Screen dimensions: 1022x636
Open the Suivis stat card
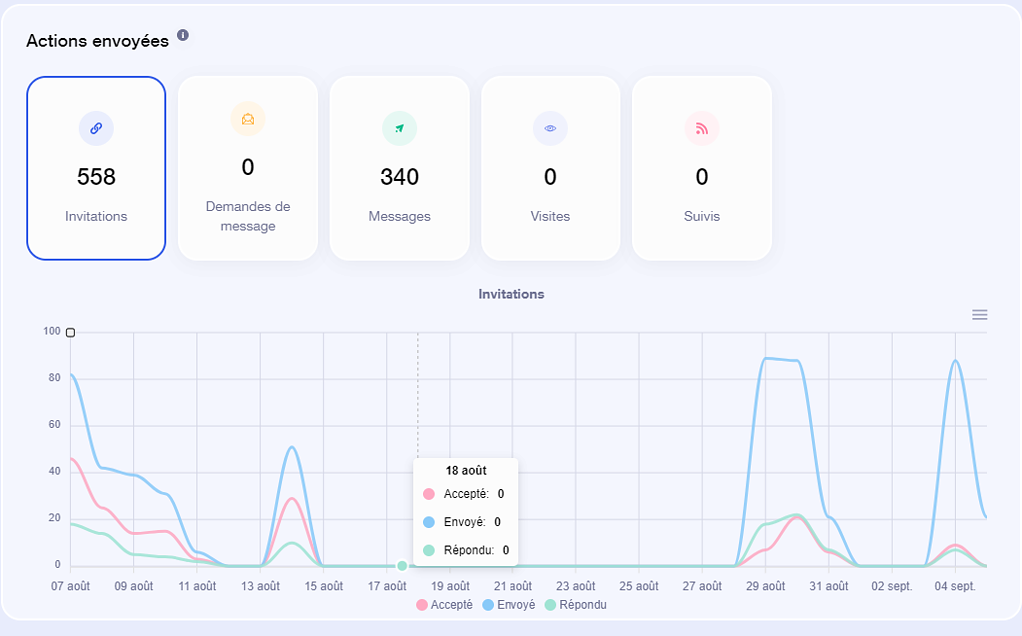(x=702, y=168)
